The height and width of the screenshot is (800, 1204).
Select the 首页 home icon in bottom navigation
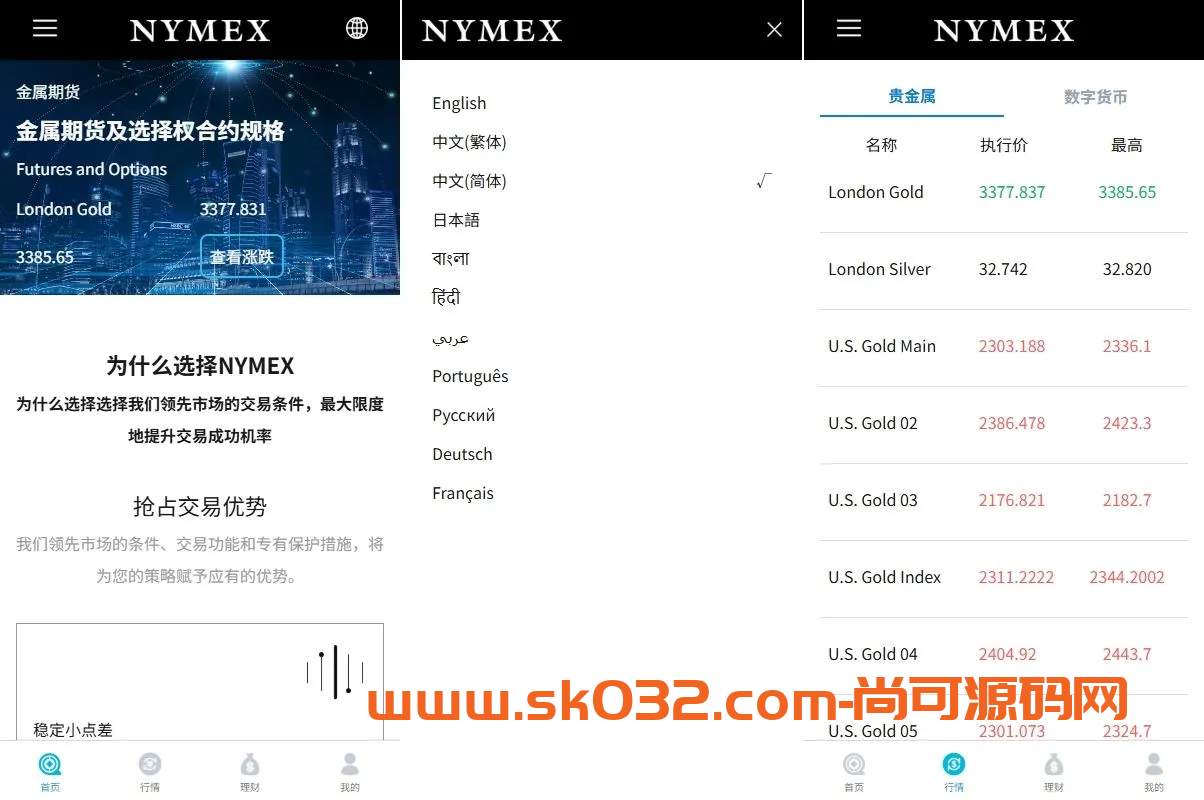pos(50,768)
